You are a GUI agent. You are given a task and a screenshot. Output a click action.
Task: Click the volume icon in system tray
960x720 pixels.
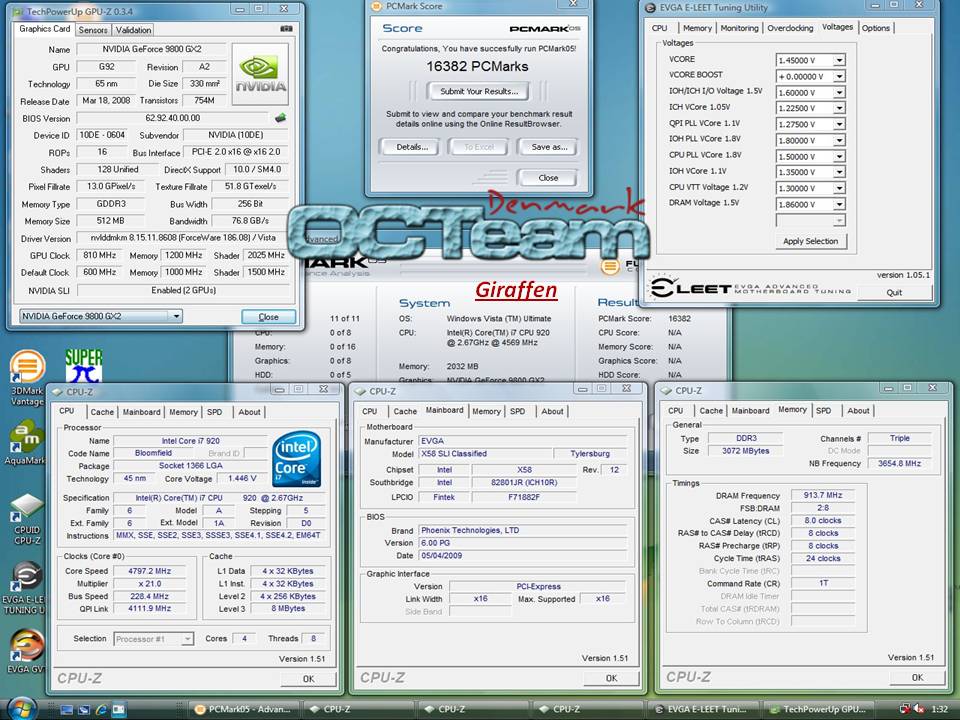[x=918, y=709]
